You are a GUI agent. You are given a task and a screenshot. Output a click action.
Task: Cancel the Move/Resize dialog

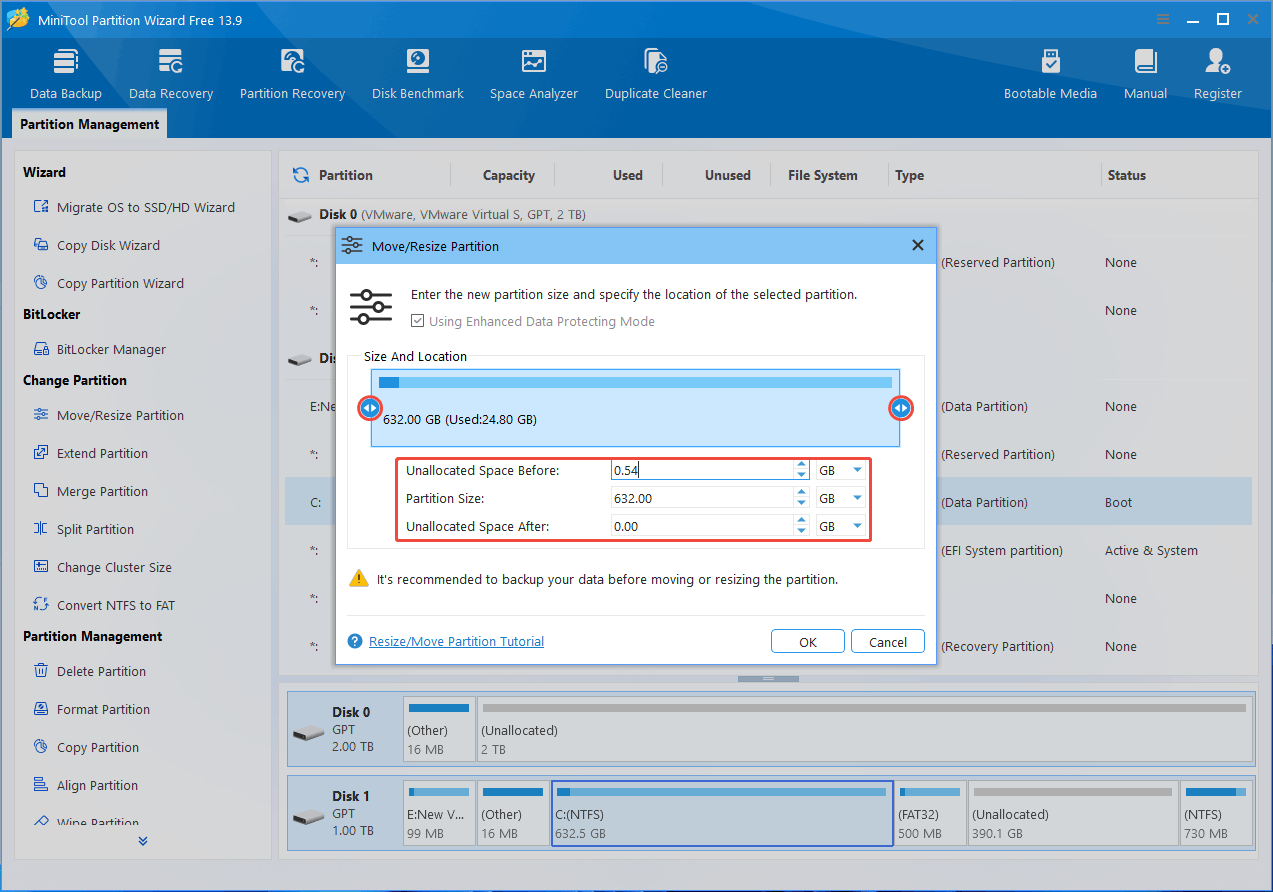[x=888, y=642]
